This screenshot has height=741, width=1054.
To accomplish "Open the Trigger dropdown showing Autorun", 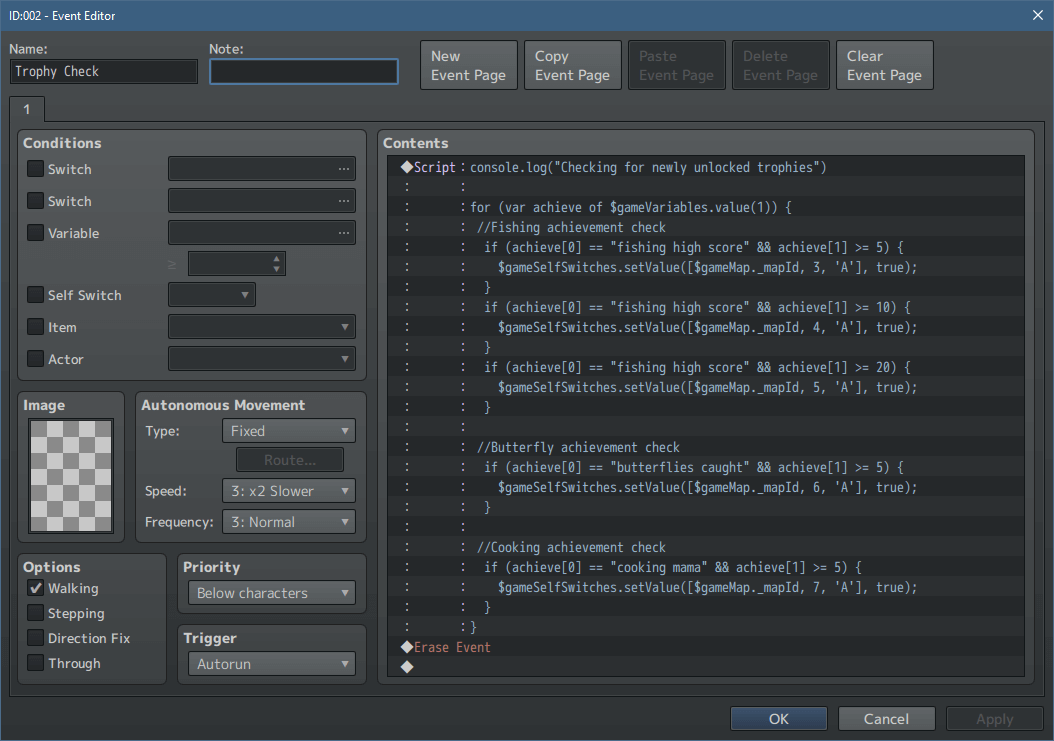I will tap(272, 664).
